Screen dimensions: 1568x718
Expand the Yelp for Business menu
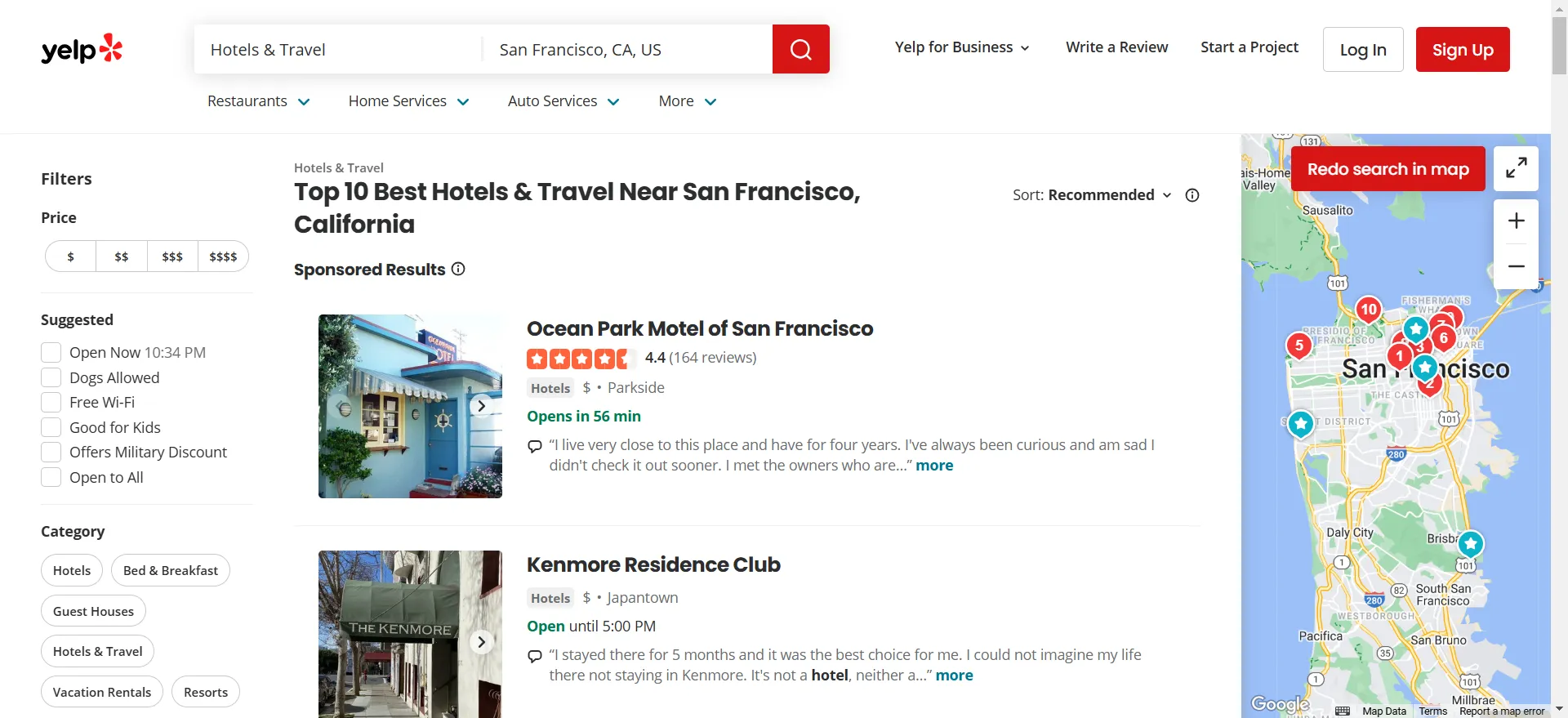click(x=961, y=47)
